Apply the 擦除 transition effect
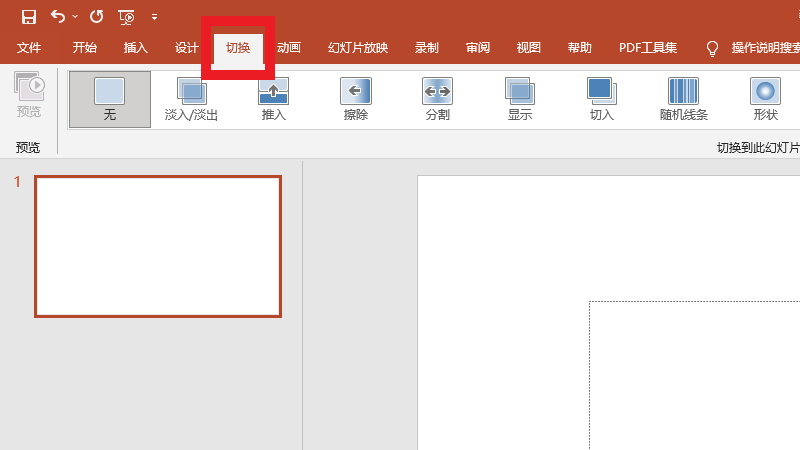This screenshot has width=800, height=450. click(355, 99)
